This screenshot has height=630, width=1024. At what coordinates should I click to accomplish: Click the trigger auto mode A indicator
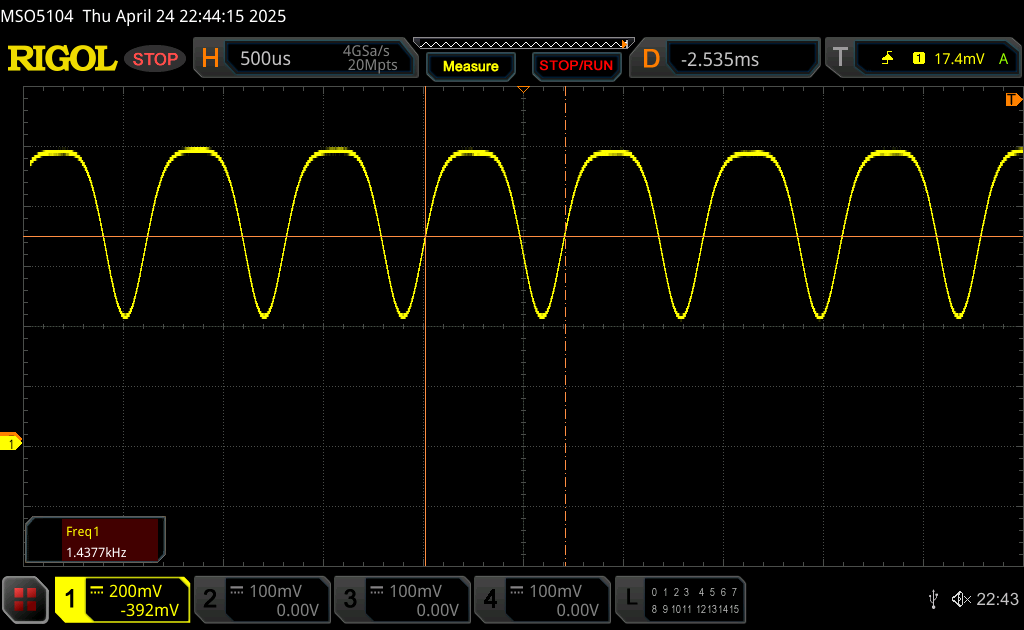[x=1003, y=59]
